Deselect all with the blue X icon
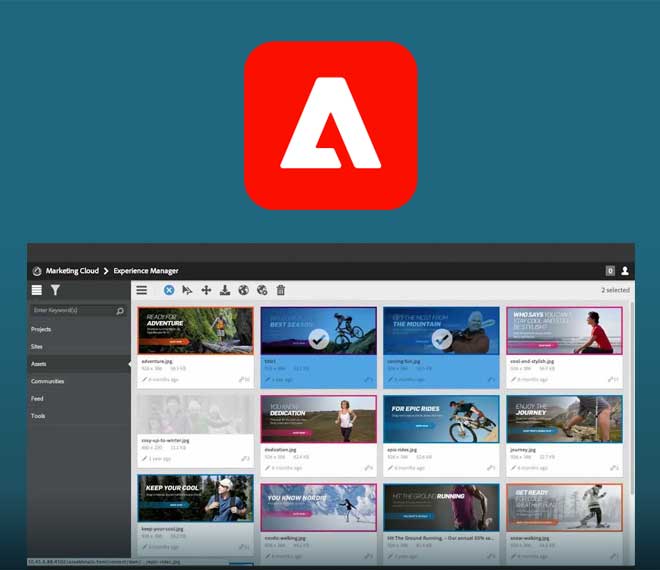The image size is (660, 570). pyautogui.click(x=169, y=290)
